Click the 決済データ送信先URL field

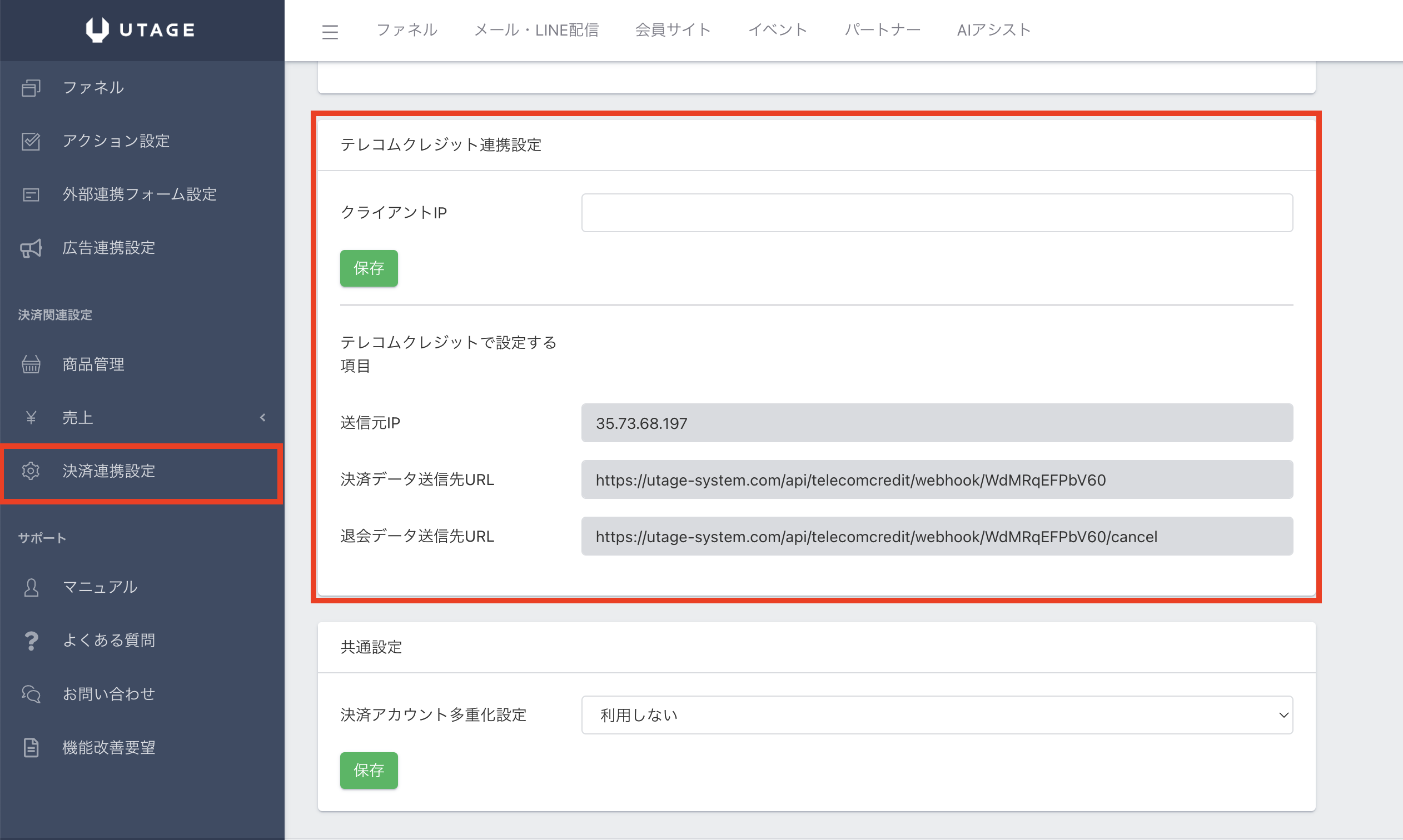[x=937, y=480]
